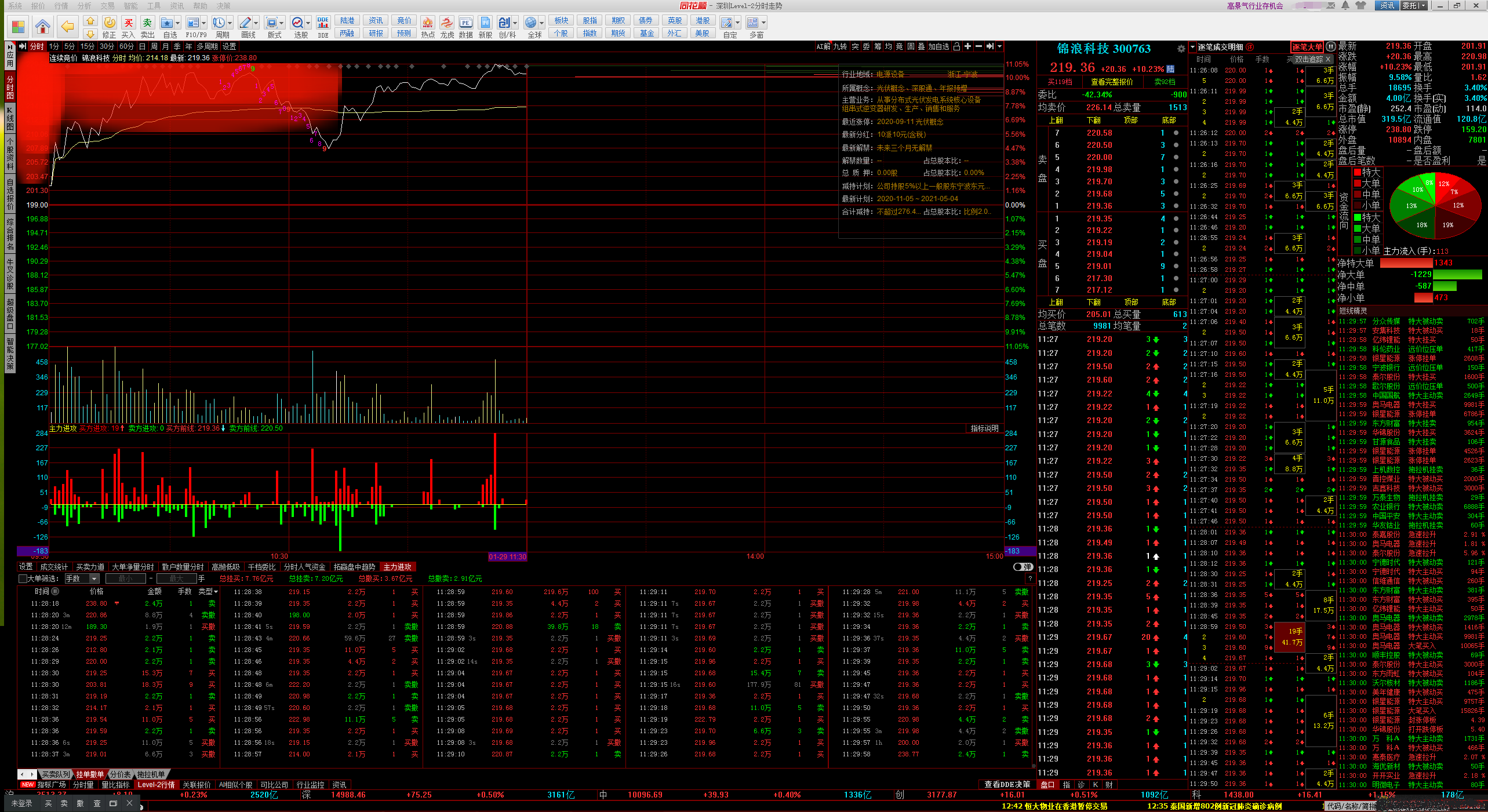Click the 查看DDE决策 button

coord(1007,784)
